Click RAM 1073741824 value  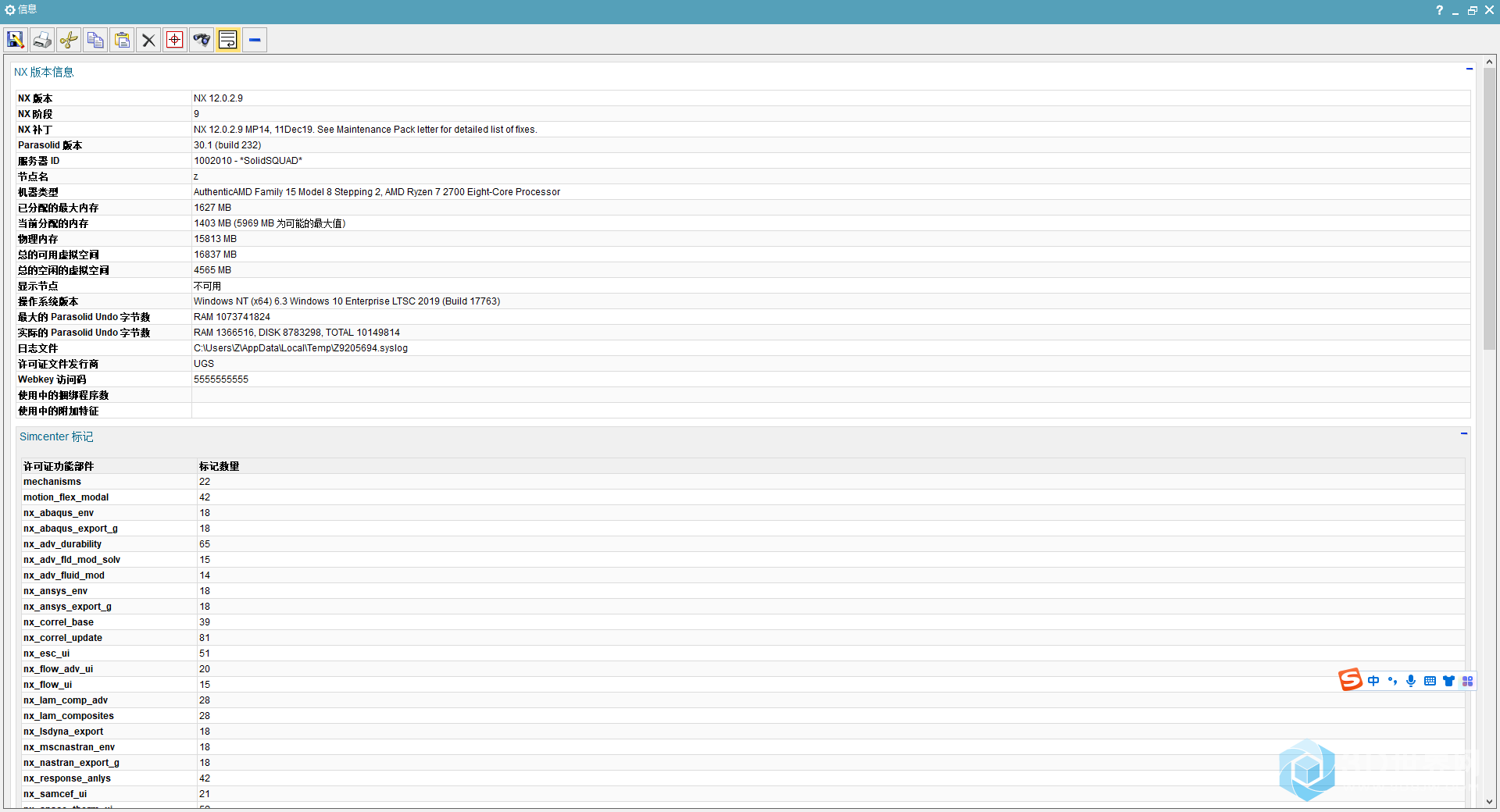pyautogui.click(x=232, y=317)
